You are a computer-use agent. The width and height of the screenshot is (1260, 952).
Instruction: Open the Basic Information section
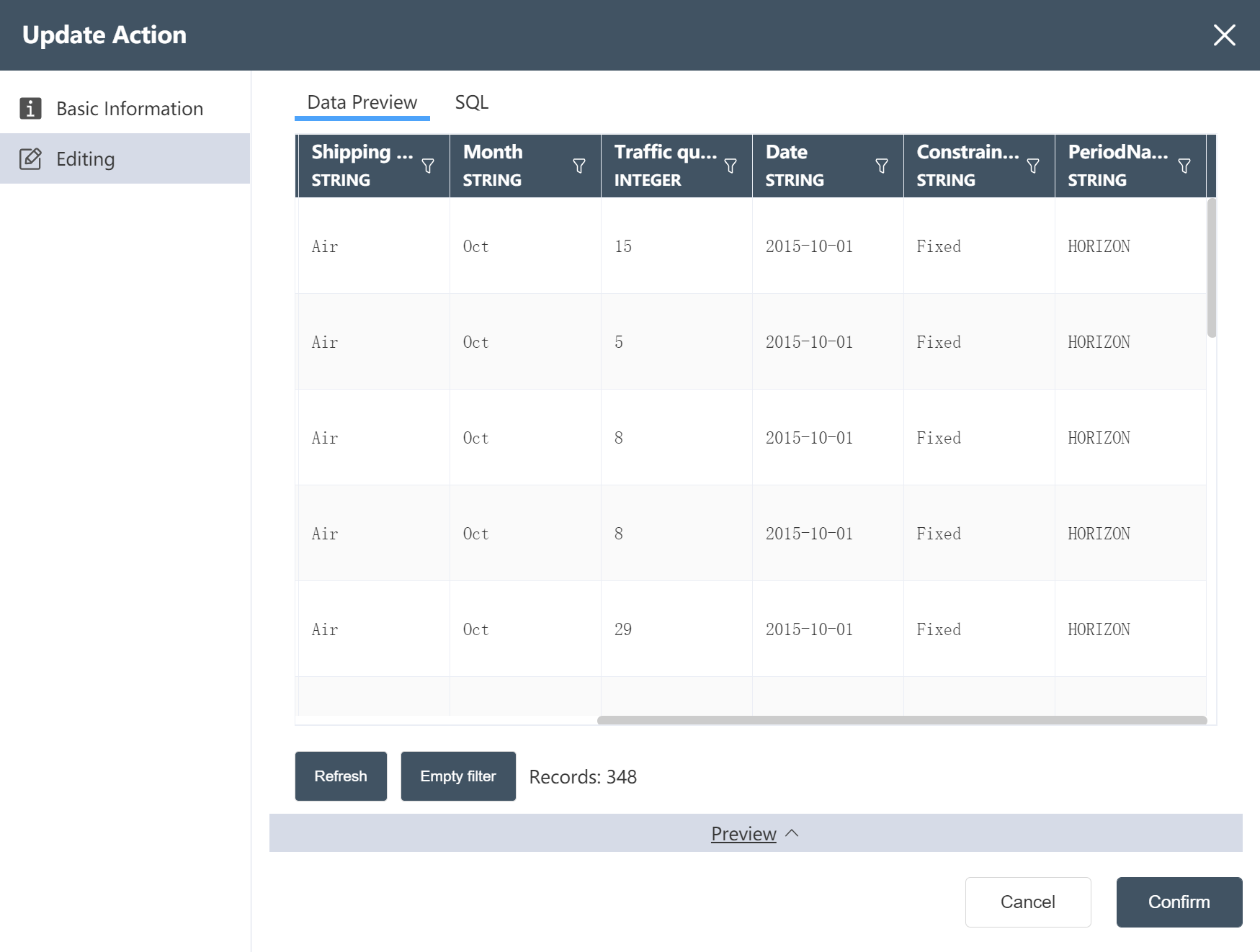[130, 109]
